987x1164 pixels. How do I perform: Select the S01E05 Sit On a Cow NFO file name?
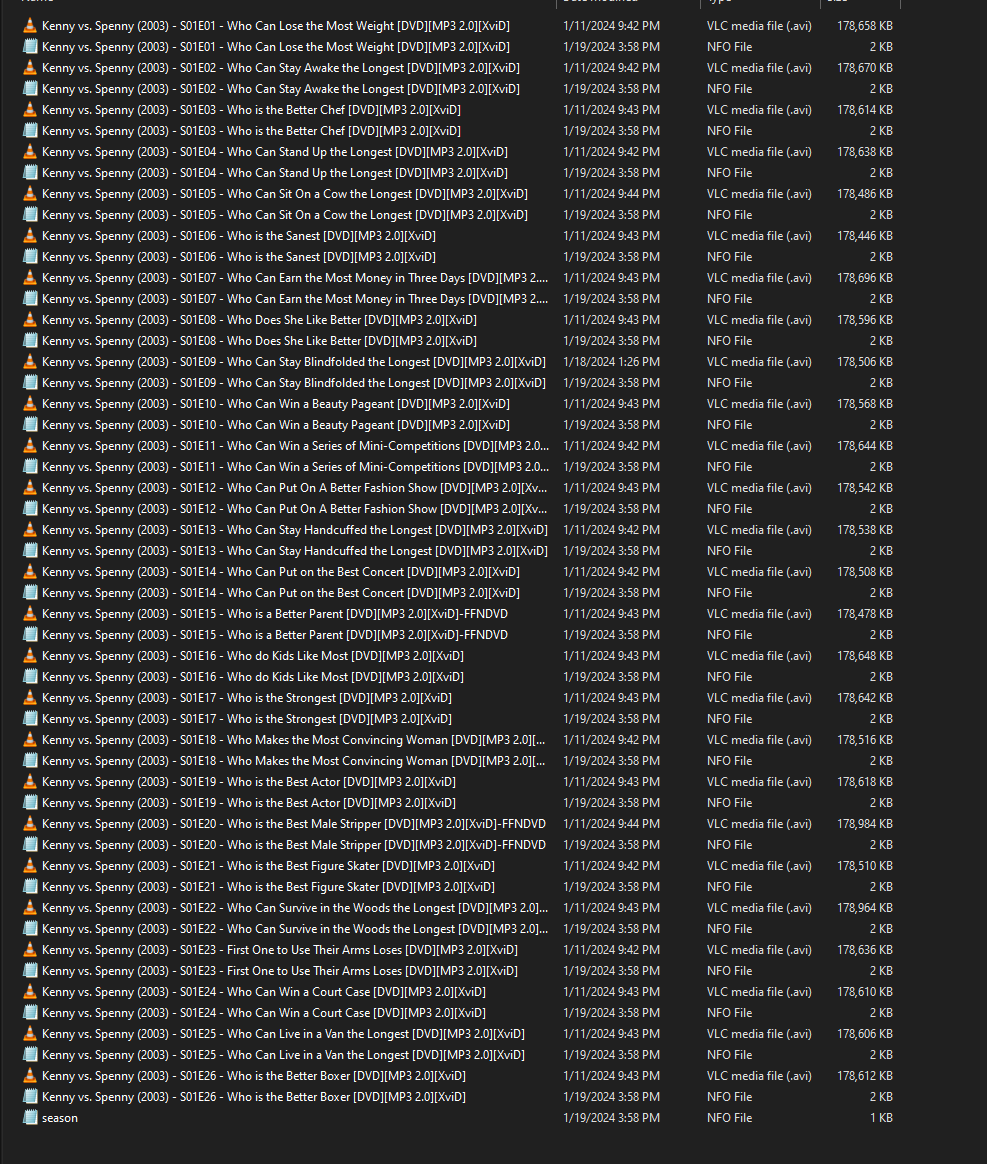(x=285, y=215)
